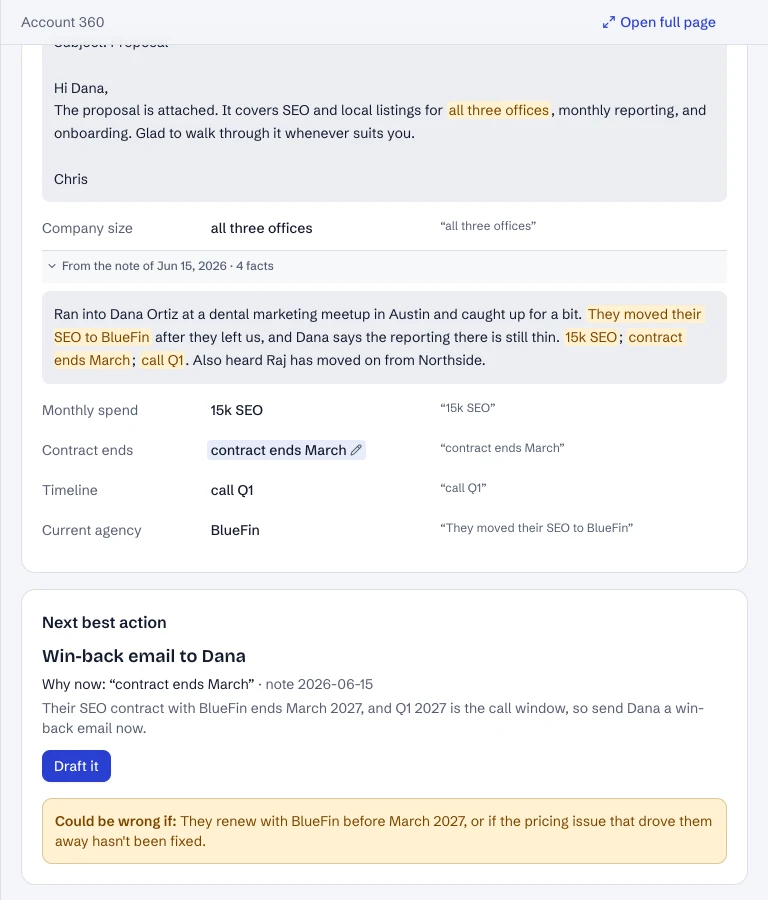Edit the contract ends March field
This screenshot has height=900, width=768.
286,450
